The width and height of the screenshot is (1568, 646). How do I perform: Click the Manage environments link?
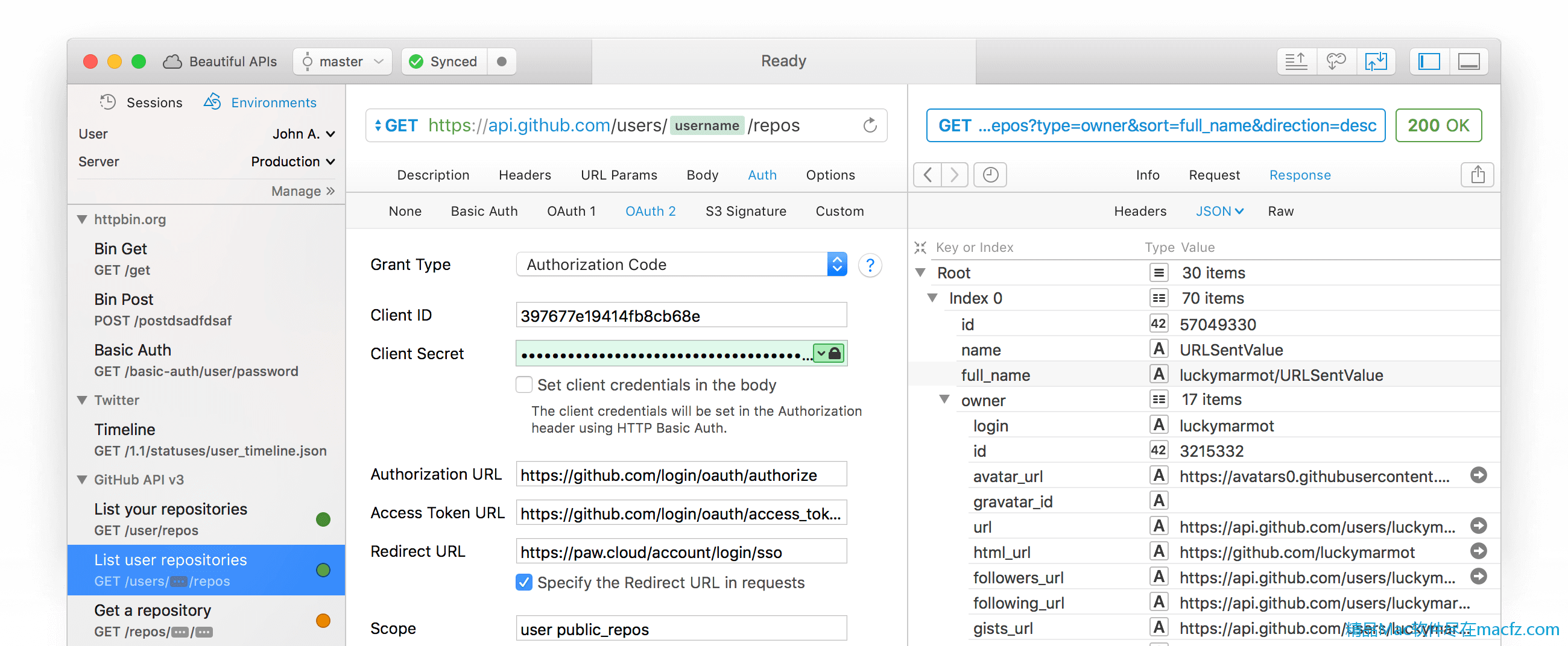click(x=303, y=191)
